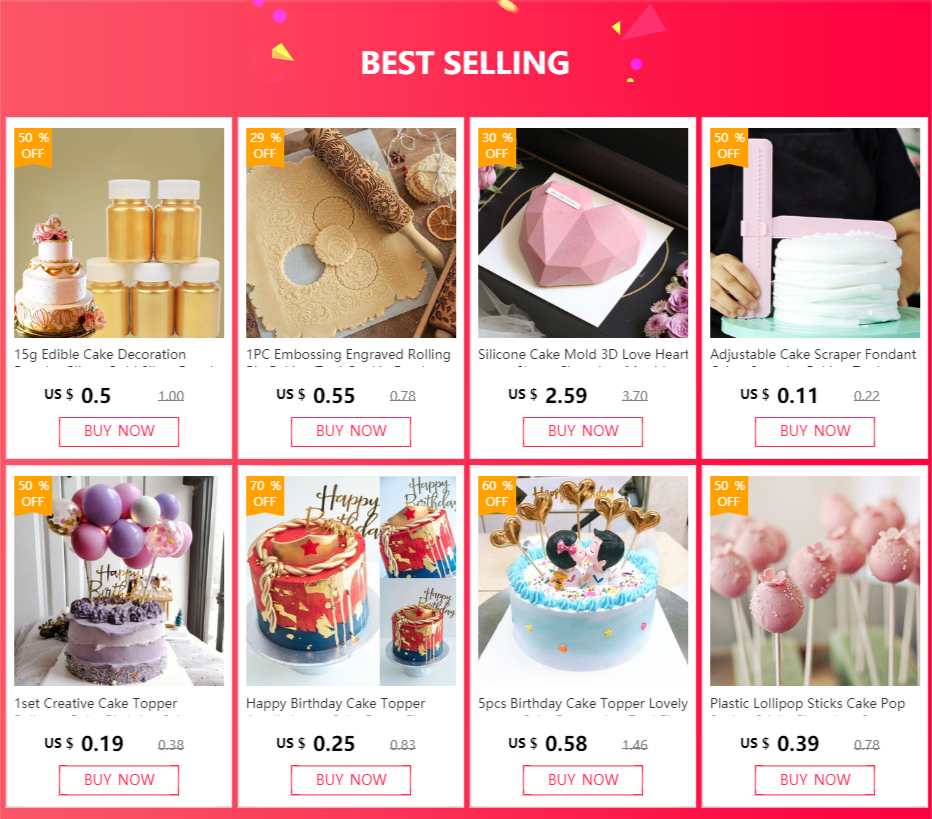Image resolution: width=932 pixels, height=819 pixels.
Task: Open the pink 3D heart mold image
Action: pyautogui.click(x=583, y=233)
